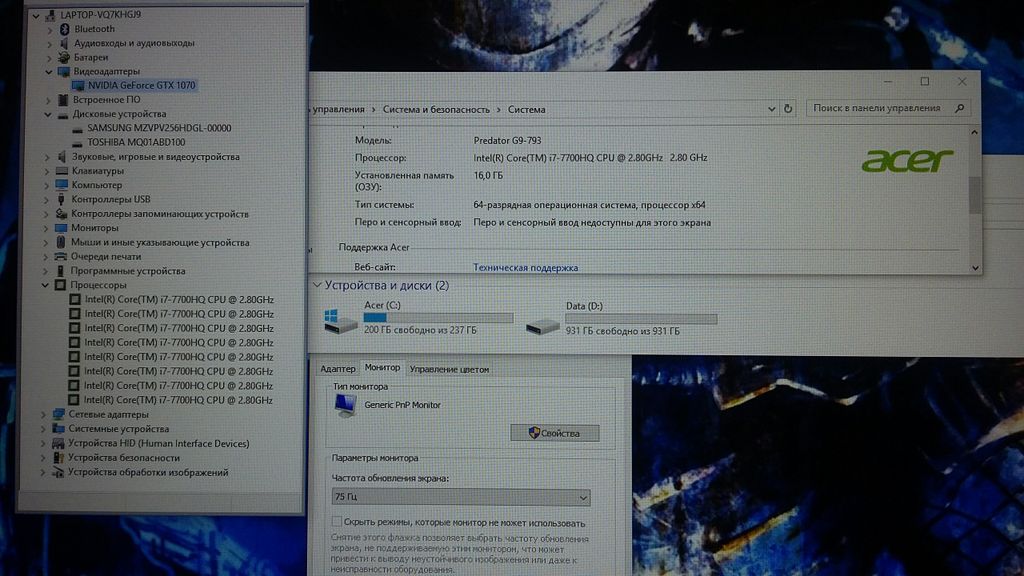Select SAMSUNG MZVPV256HDGL-00000 disk
The height and width of the screenshot is (576, 1024).
[159, 129]
